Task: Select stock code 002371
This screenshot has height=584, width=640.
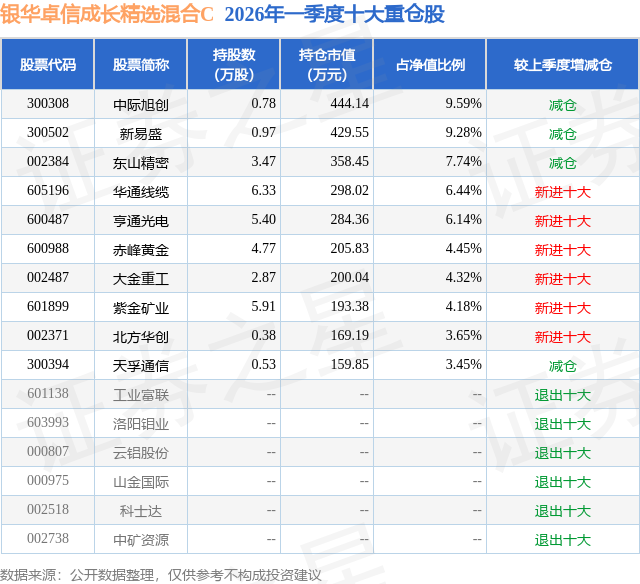Action: 48,335
